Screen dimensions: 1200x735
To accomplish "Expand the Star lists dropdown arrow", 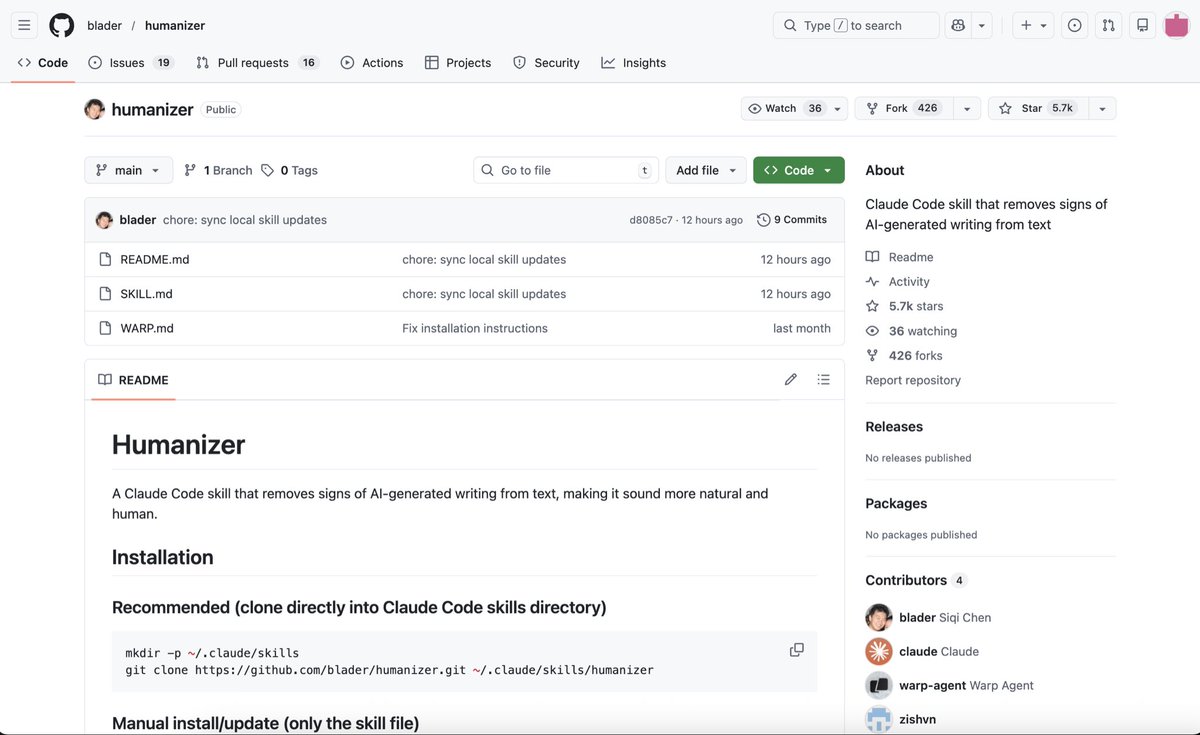I will click(1102, 108).
